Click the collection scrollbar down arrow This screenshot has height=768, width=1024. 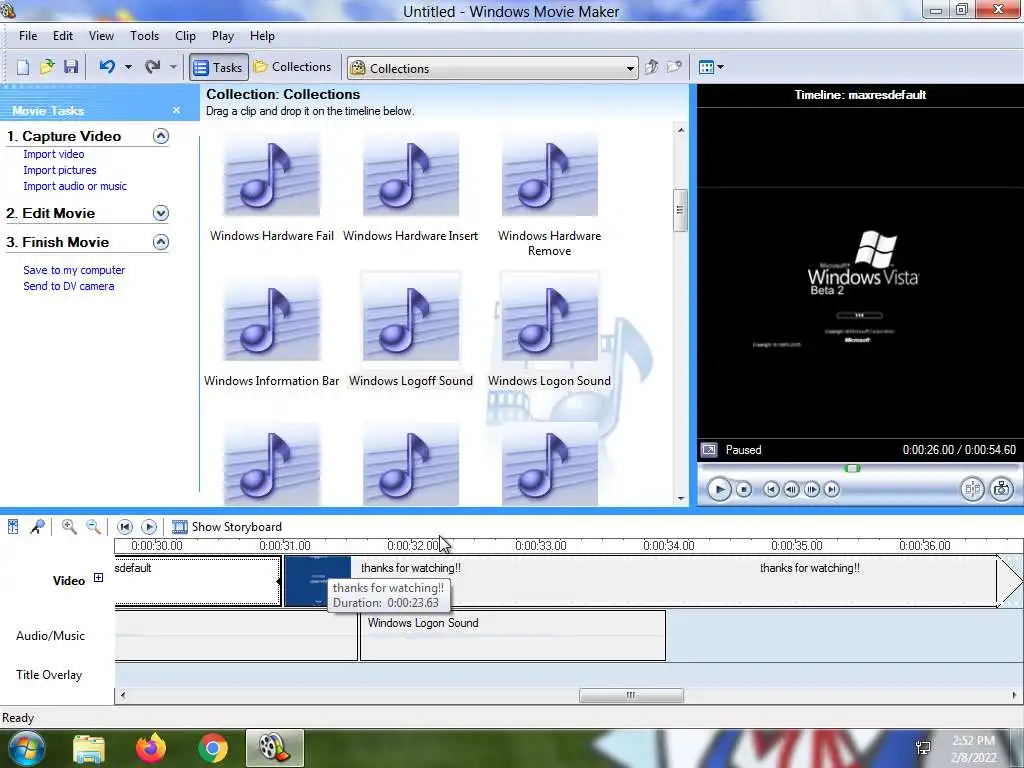(x=680, y=498)
